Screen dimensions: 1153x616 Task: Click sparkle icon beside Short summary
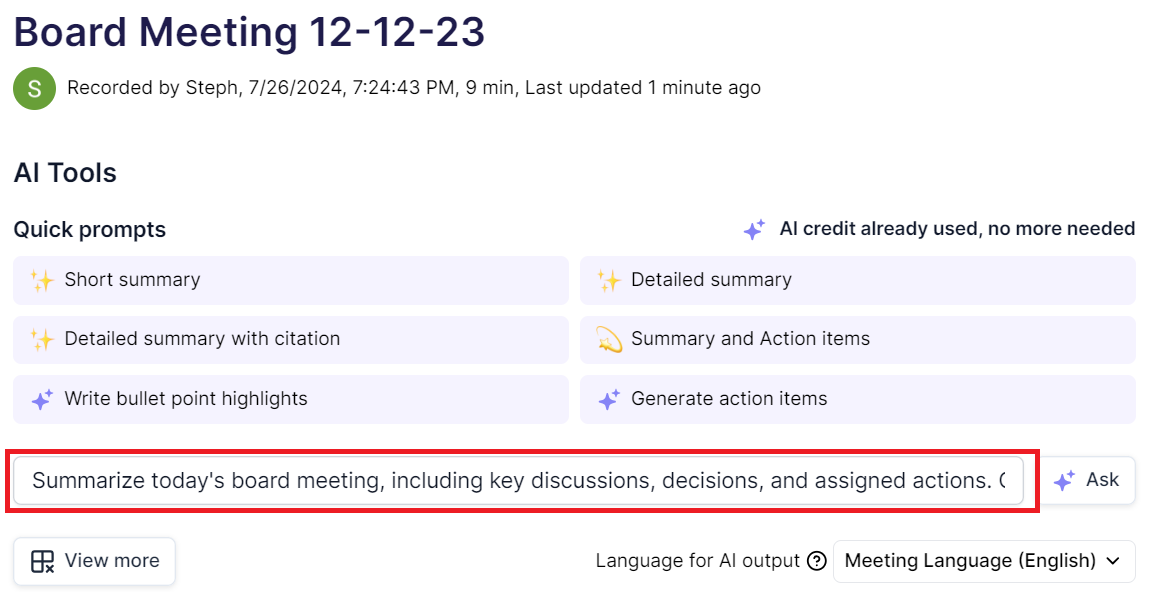click(41, 280)
